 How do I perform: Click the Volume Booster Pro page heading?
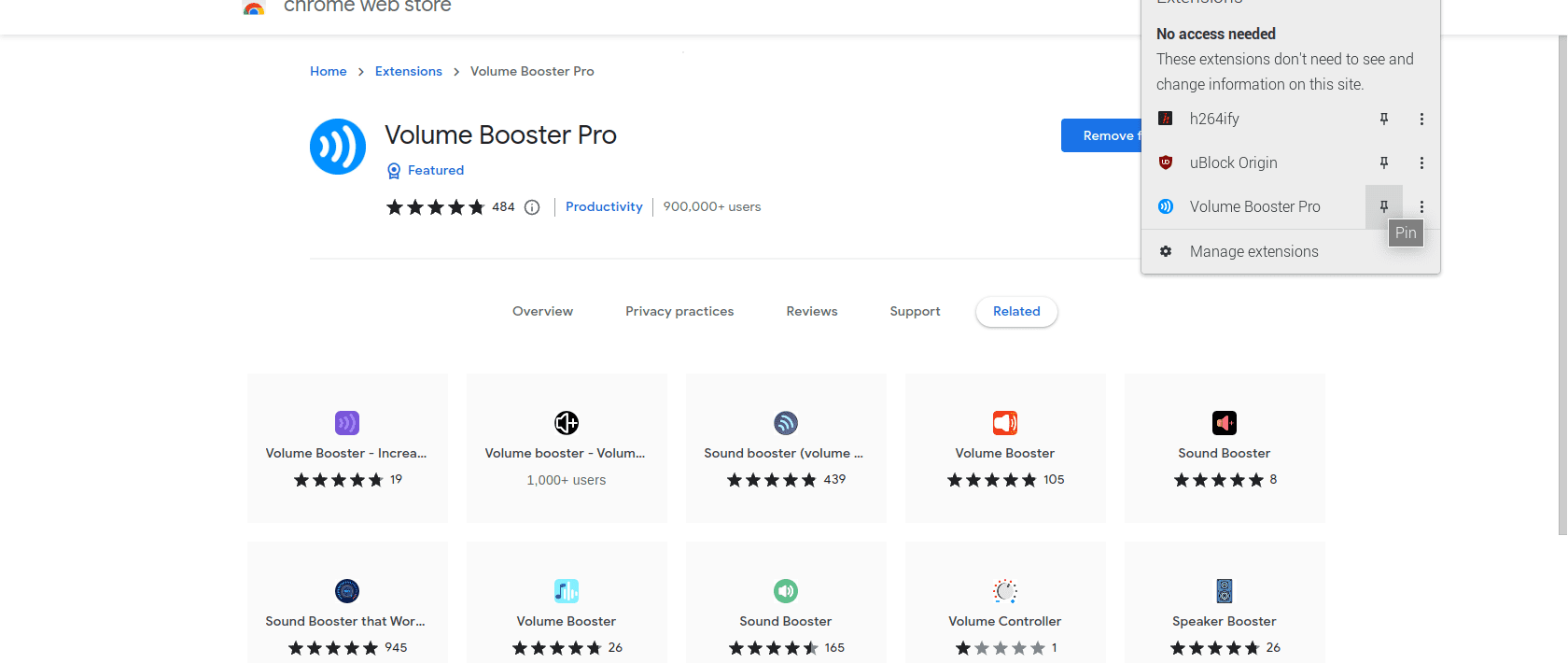pos(501,135)
